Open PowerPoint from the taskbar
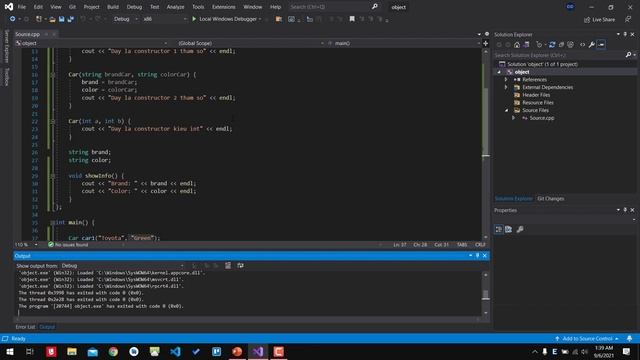The height and width of the screenshot is (360, 640). click(x=237, y=351)
